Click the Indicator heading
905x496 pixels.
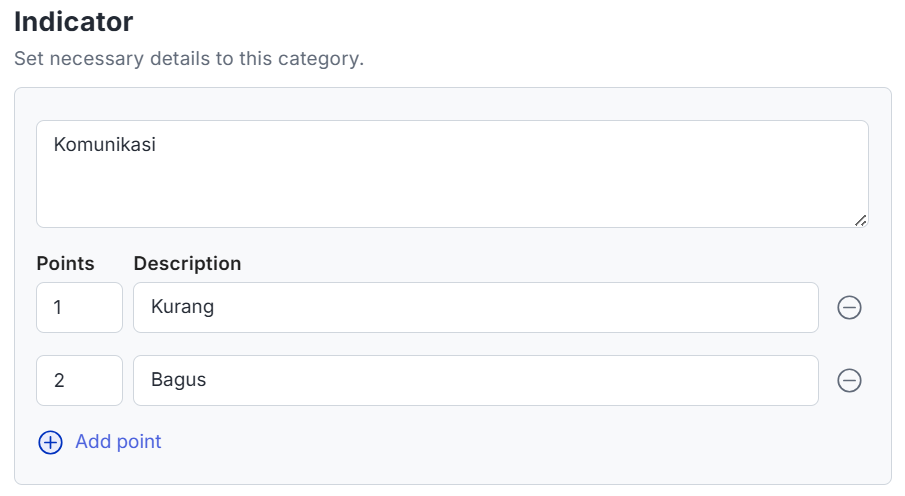point(74,21)
